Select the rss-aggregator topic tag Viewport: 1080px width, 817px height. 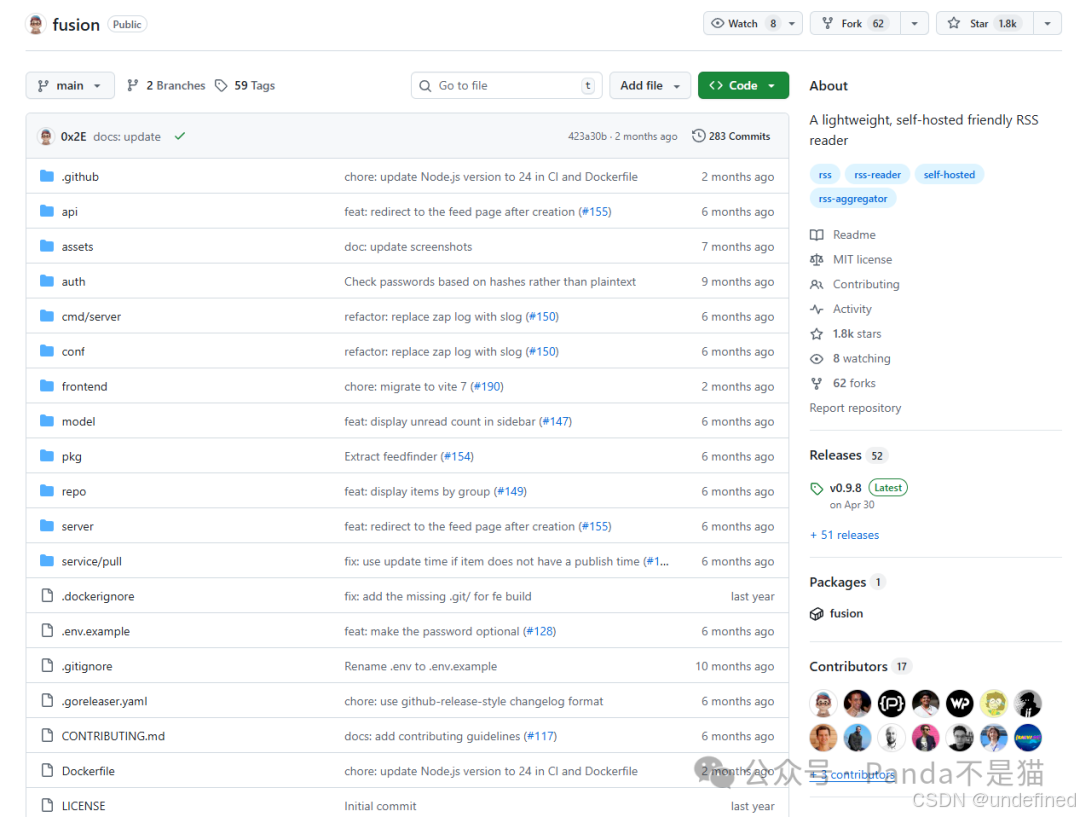[x=853, y=199]
